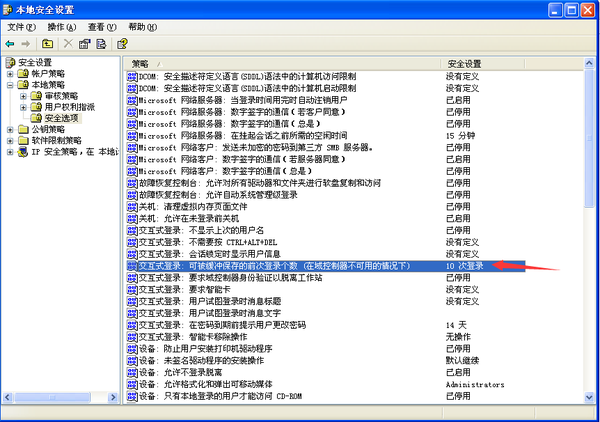Click icon of 网络服务器 数字签字的通信(若客户同意)
Image resolution: width=600 pixels, height=422 pixels.
point(132,112)
